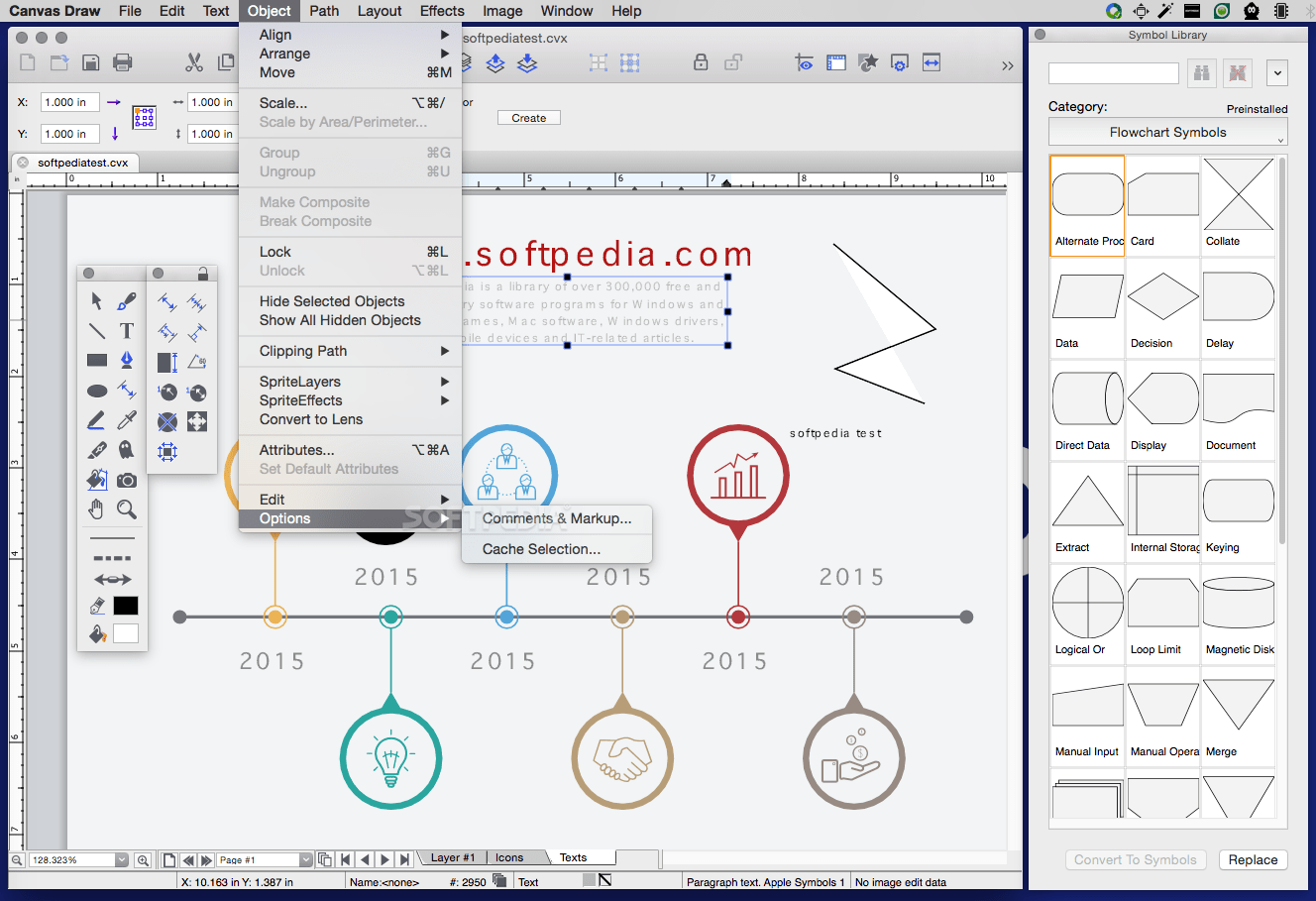1316x901 pixels.
Task: Select the knife cutting tool
Action: (x=97, y=450)
